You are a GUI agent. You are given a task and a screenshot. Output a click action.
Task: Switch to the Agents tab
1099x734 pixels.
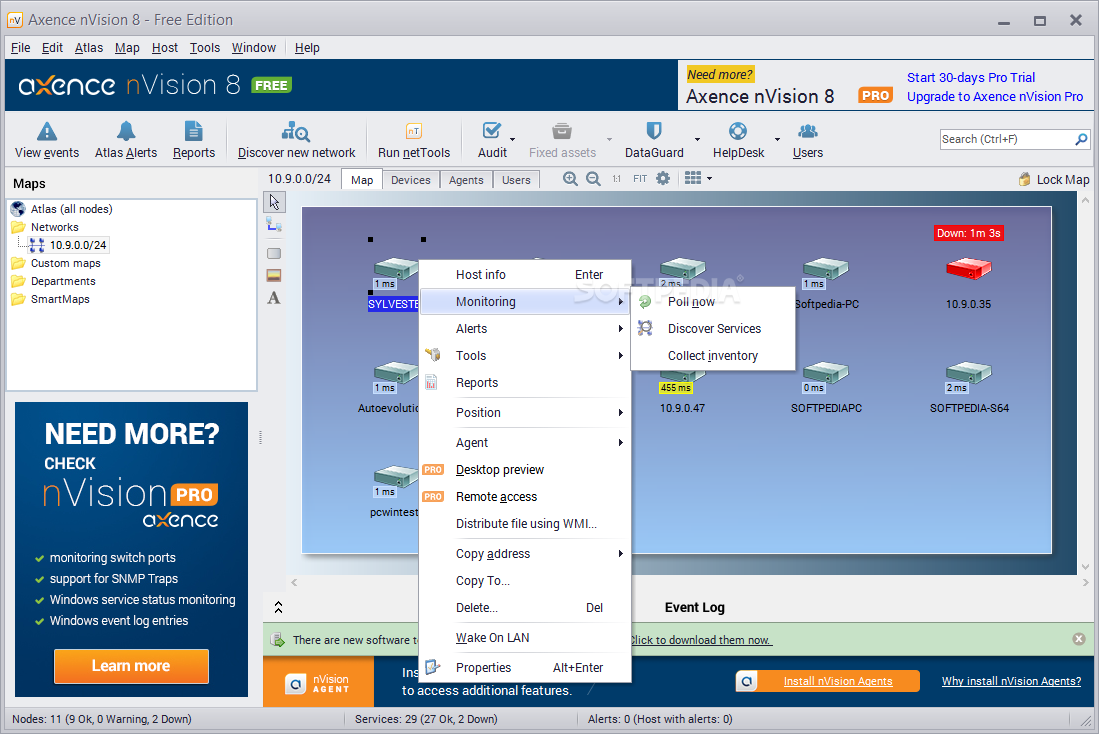[x=466, y=180]
